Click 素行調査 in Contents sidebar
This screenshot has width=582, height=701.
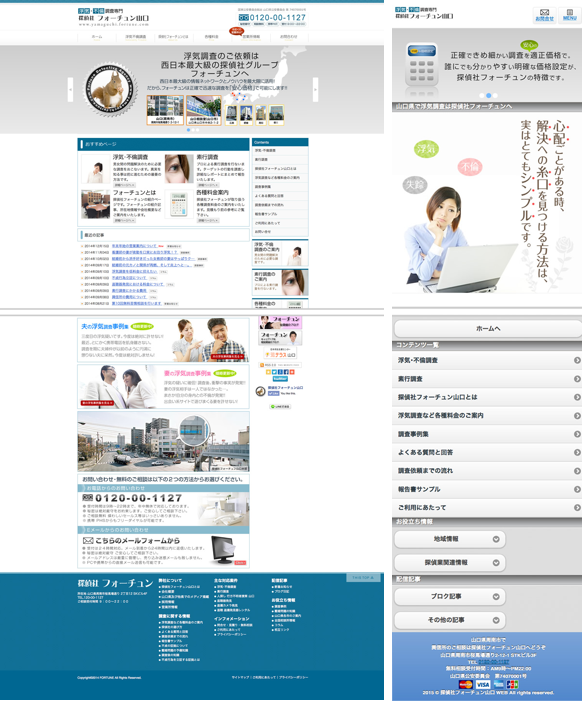[280, 160]
